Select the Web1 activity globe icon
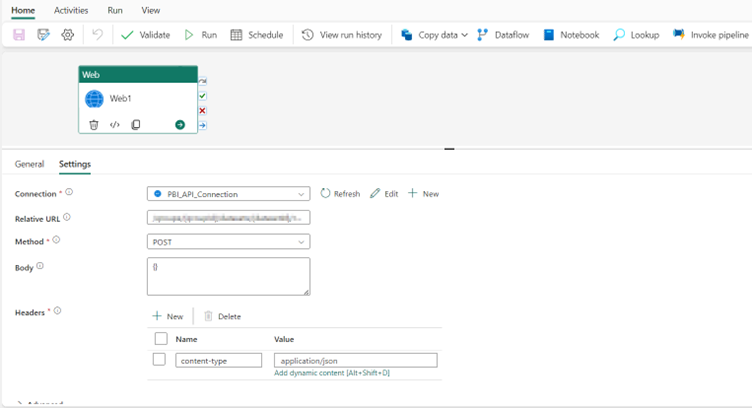 (x=94, y=99)
